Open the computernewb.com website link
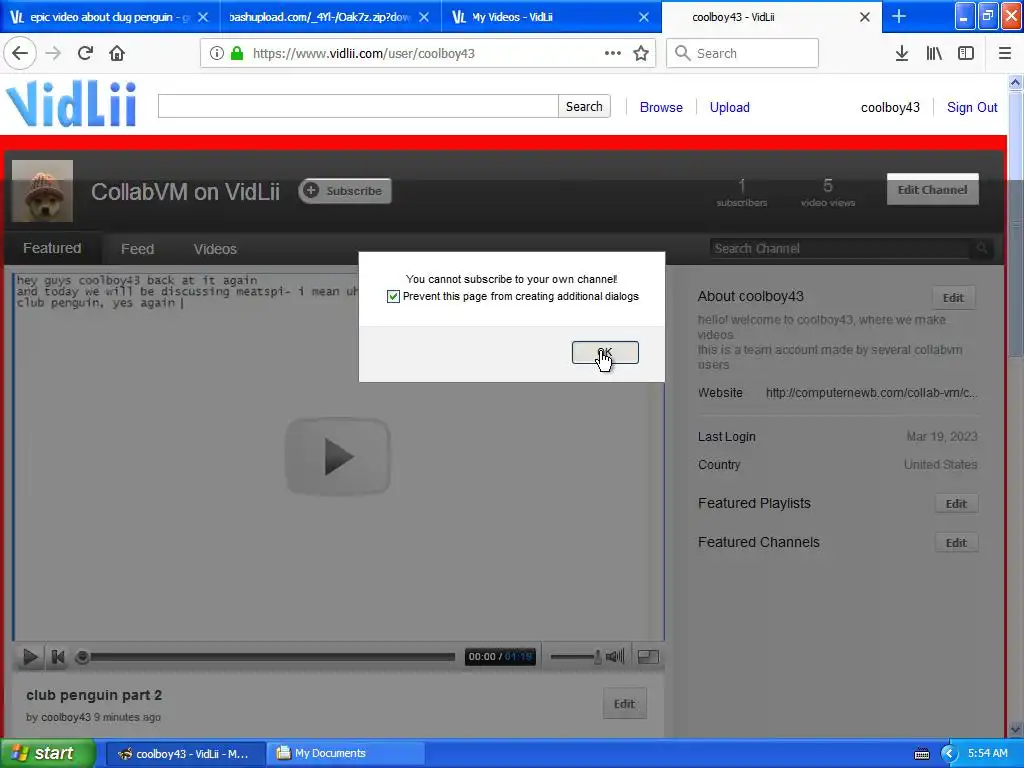The width and height of the screenshot is (1024, 768). click(x=871, y=392)
